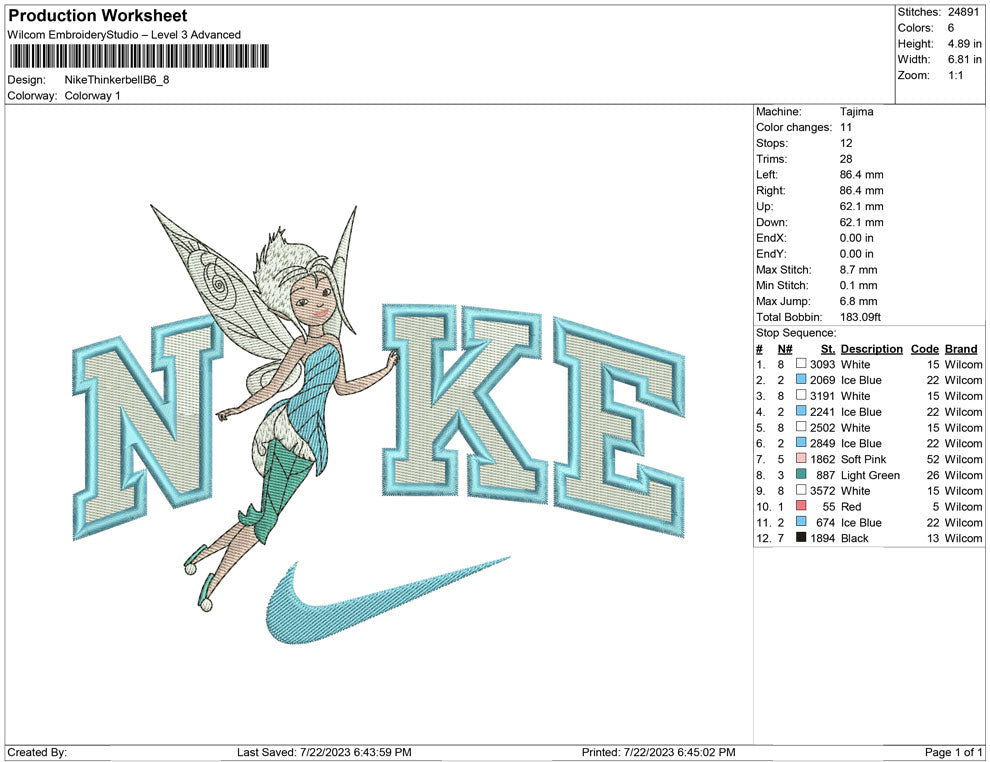Viewport: 990px width, 762px height.
Task: Click the 'Created By:' footer label
Action: click(x=37, y=752)
